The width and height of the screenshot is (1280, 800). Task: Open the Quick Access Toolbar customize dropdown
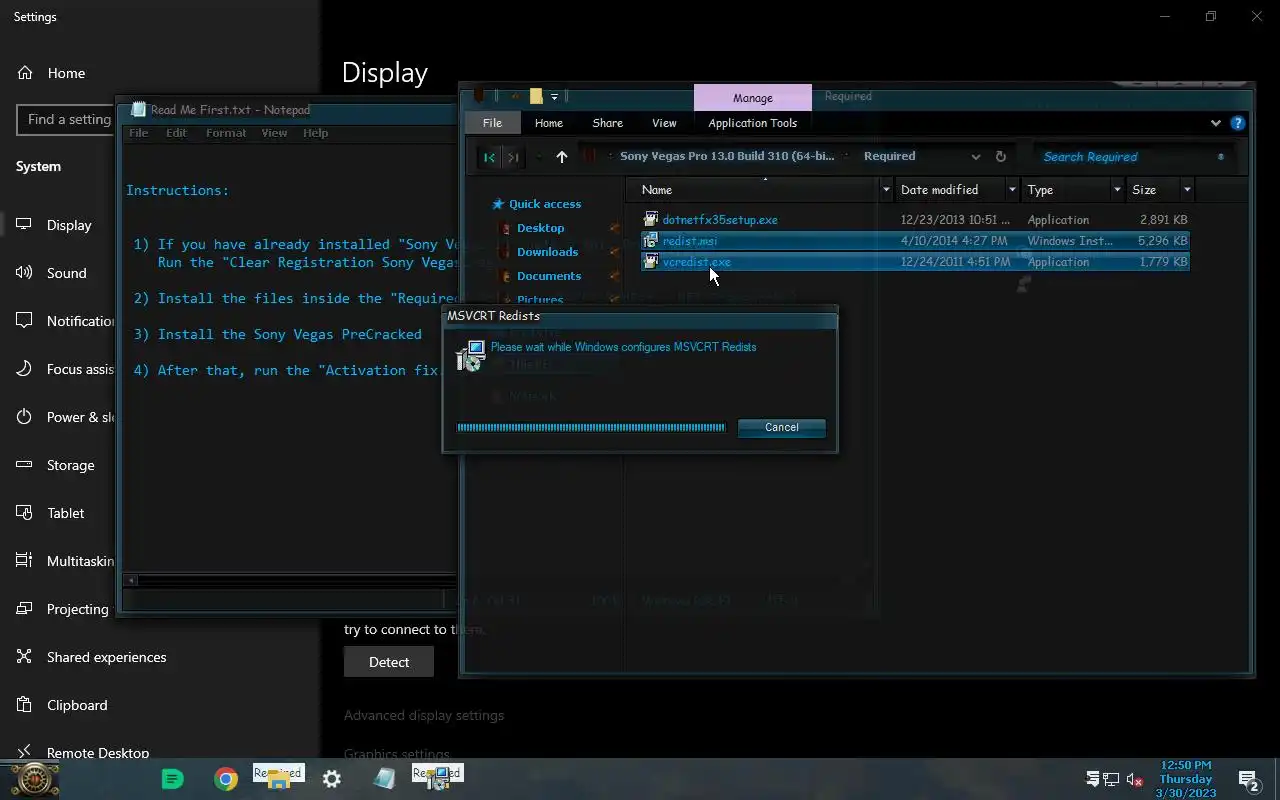click(x=554, y=97)
